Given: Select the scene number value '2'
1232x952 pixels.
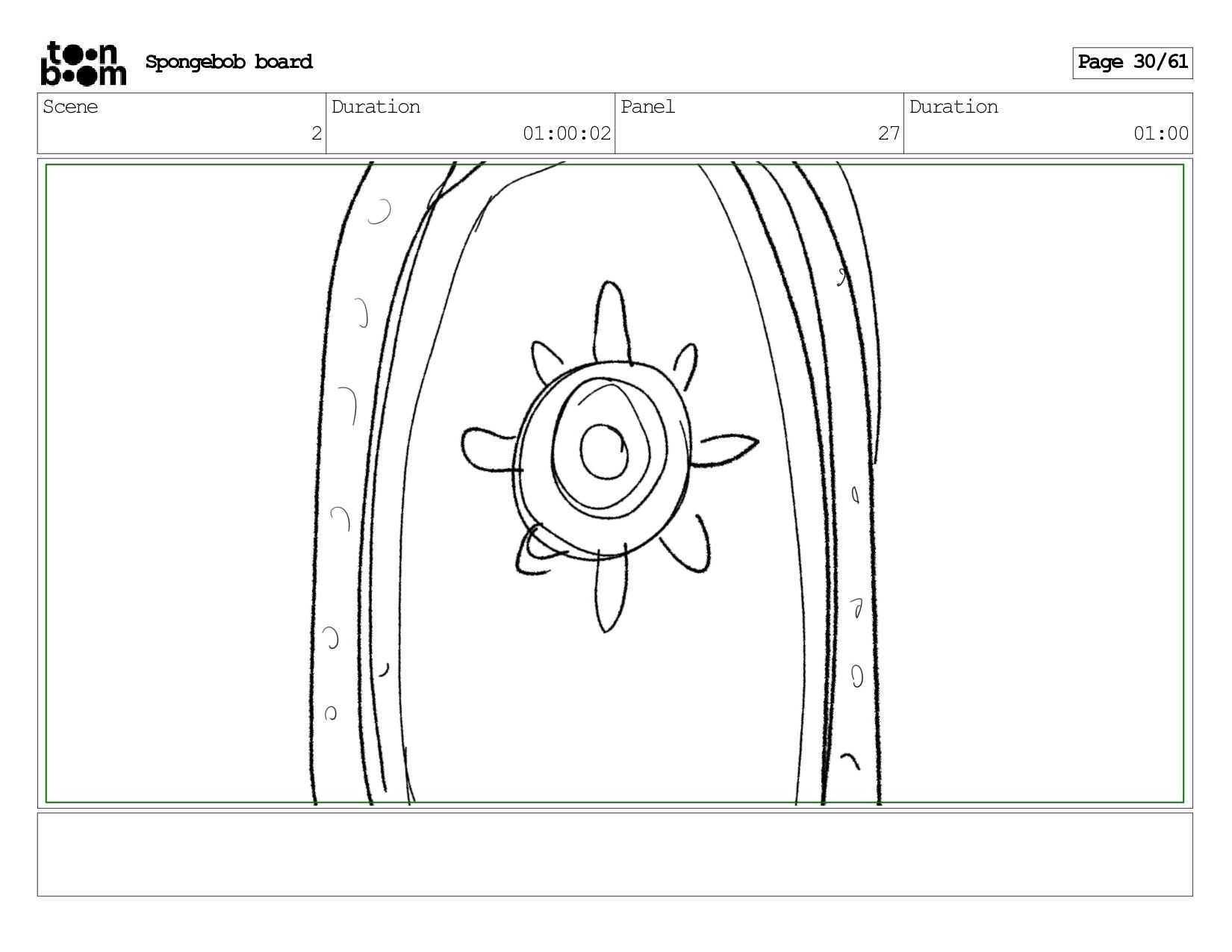Looking at the screenshot, I should [317, 134].
